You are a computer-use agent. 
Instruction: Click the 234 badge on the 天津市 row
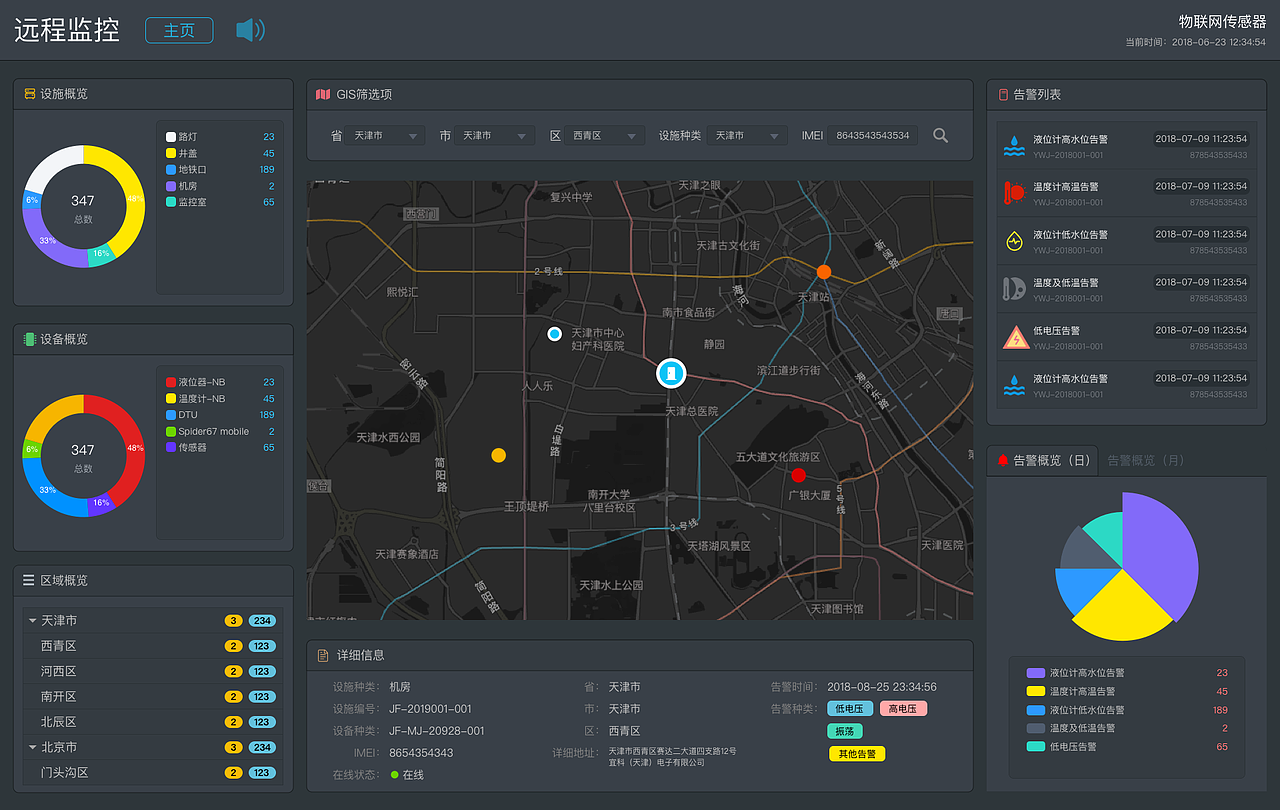coord(262,621)
